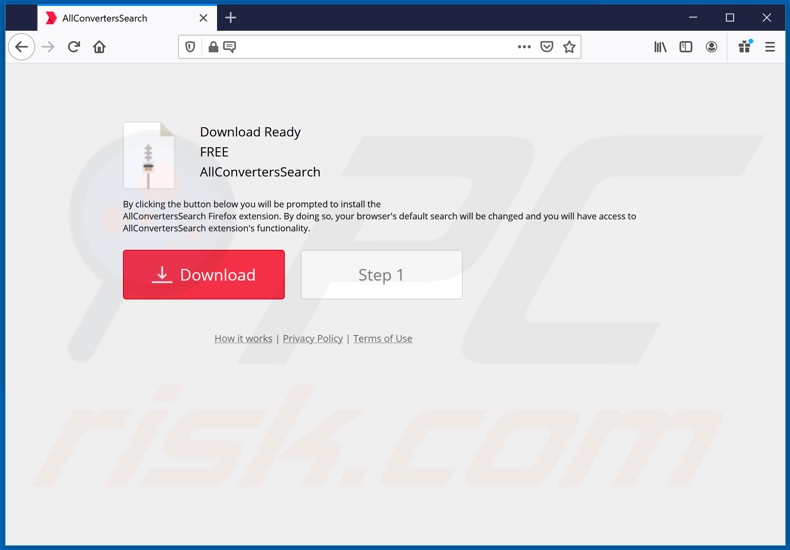Screen dimensions: 790x550
Task: Save page to Pocket
Action: pyautogui.click(x=547, y=47)
